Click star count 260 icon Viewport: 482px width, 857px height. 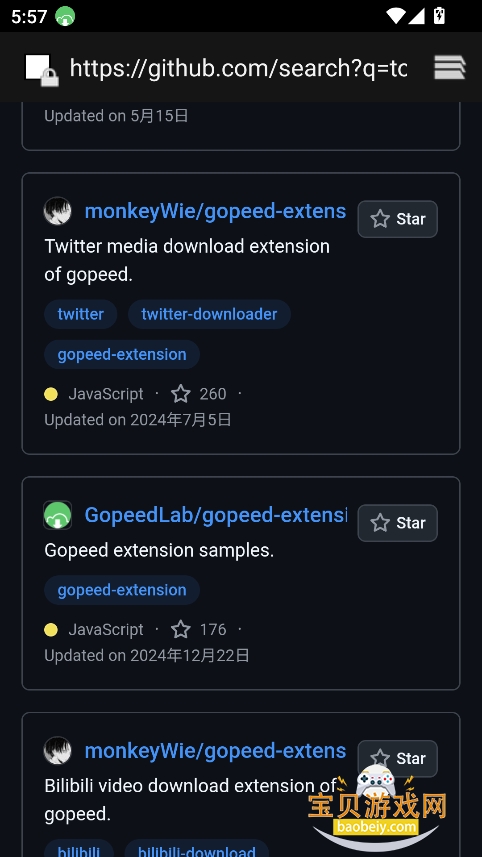[181, 394]
